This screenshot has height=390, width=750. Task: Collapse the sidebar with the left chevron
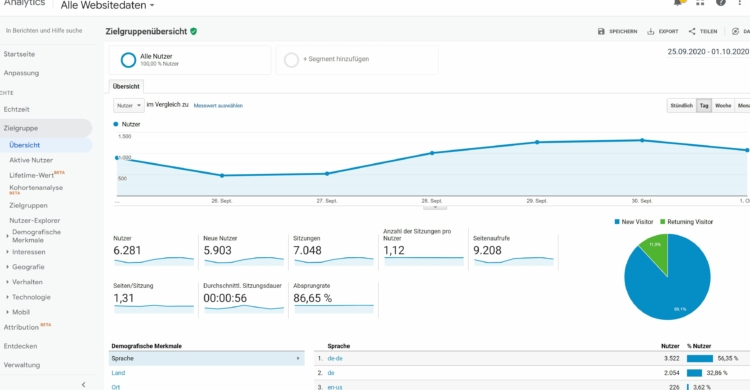click(84, 385)
